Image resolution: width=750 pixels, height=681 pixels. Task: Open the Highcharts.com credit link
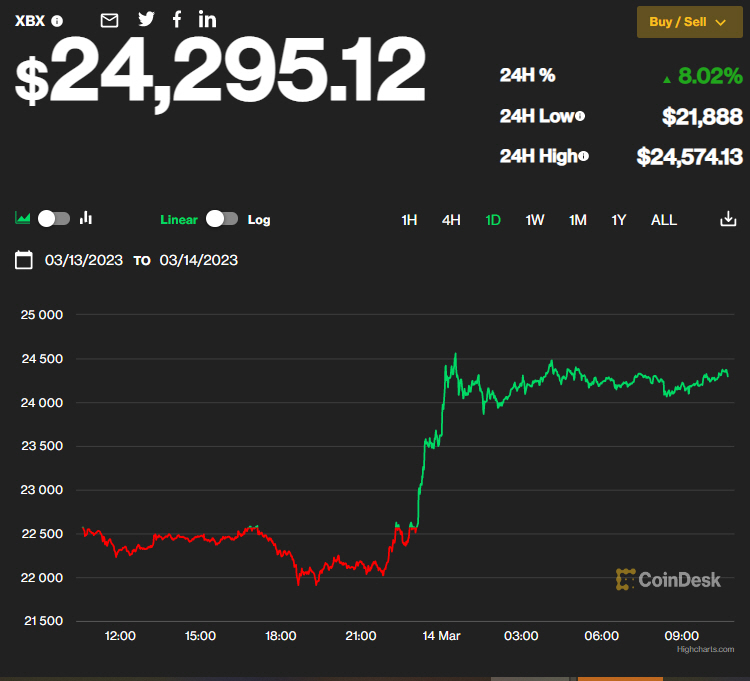click(705, 649)
